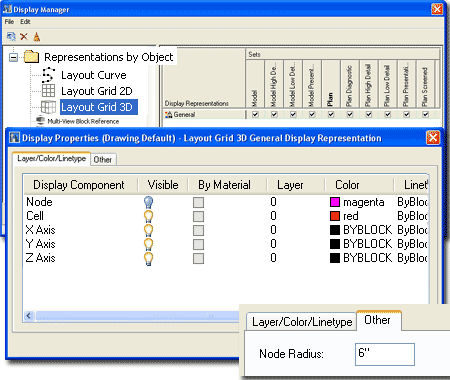Image resolution: width=450 pixels, height=380 pixels.
Task: Toggle General checkbox for Plan Diagnostic
Action: [350, 114]
